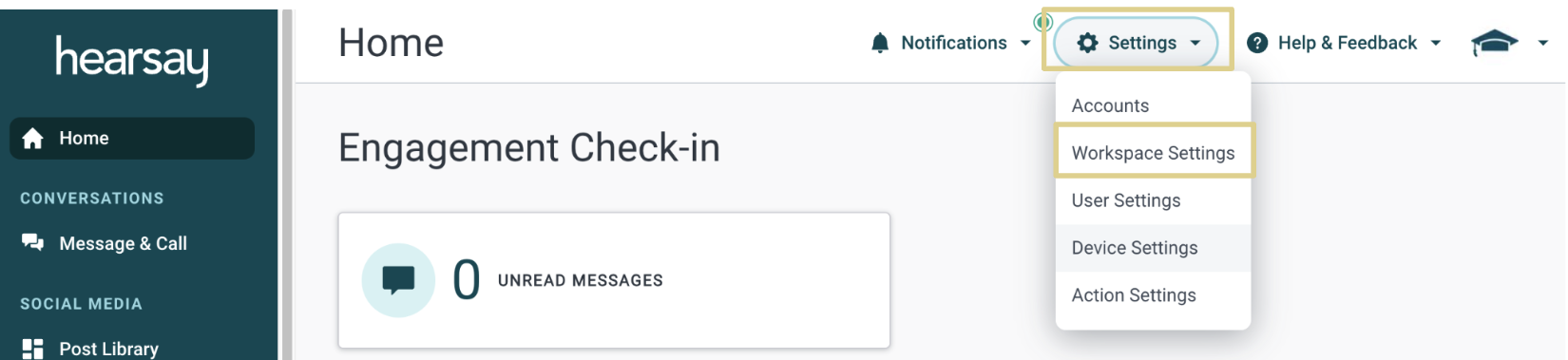Click the Post Library grid icon
The height and width of the screenshot is (360, 1568).
(x=32, y=349)
